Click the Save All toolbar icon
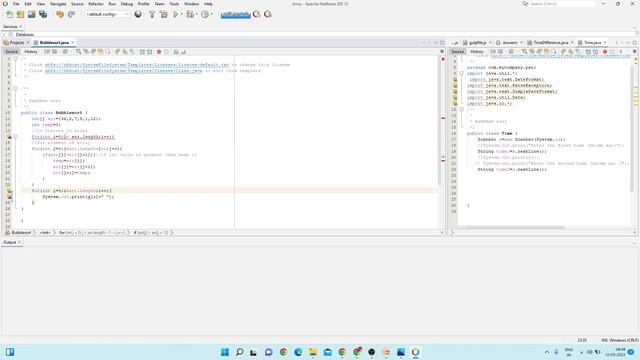640x360 pixels. pos(43,14)
